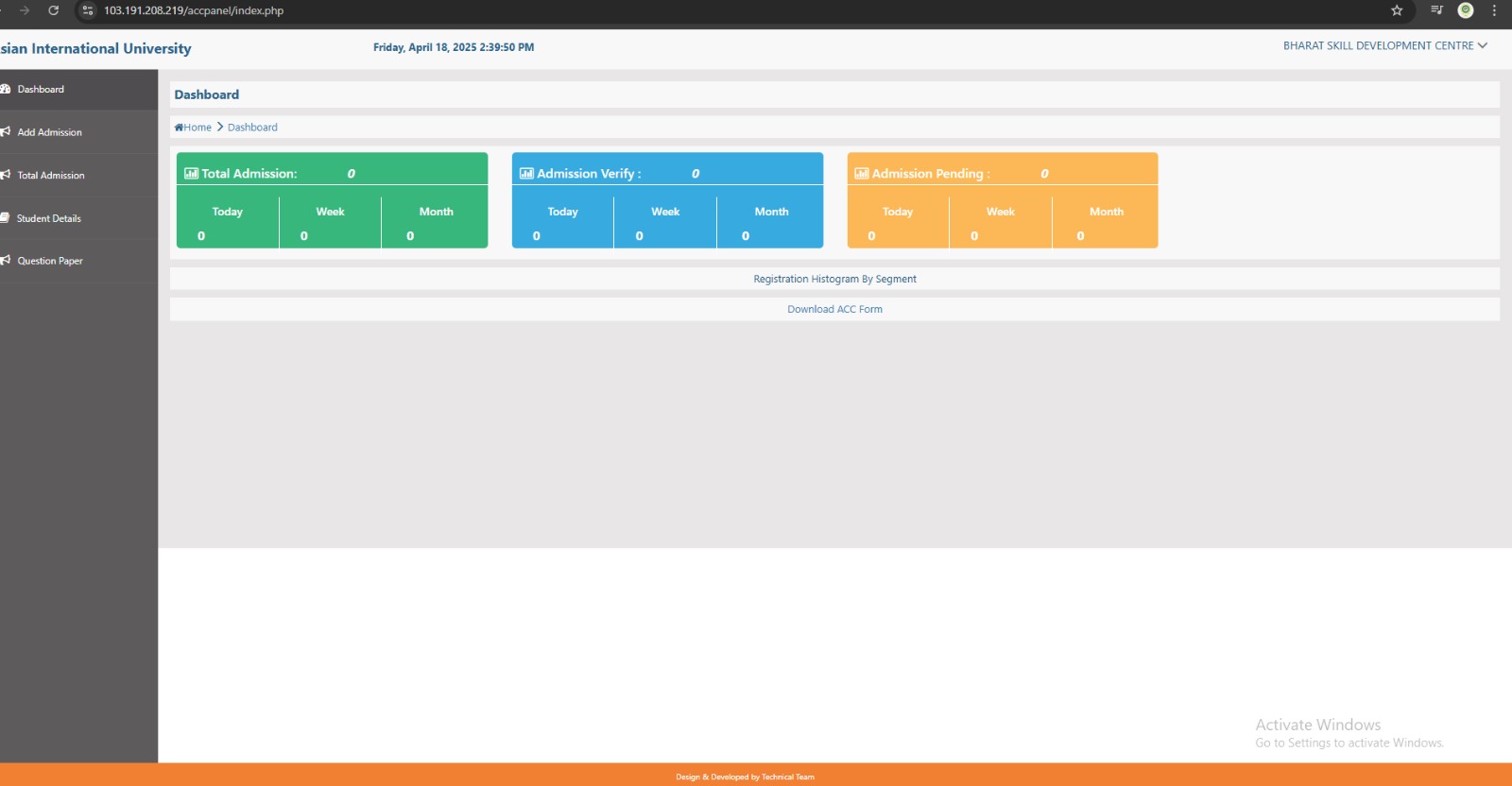The height and width of the screenshot is (786, 1512).
Task: Open Student Details from the sidebar
Action: tap(78, 218)
